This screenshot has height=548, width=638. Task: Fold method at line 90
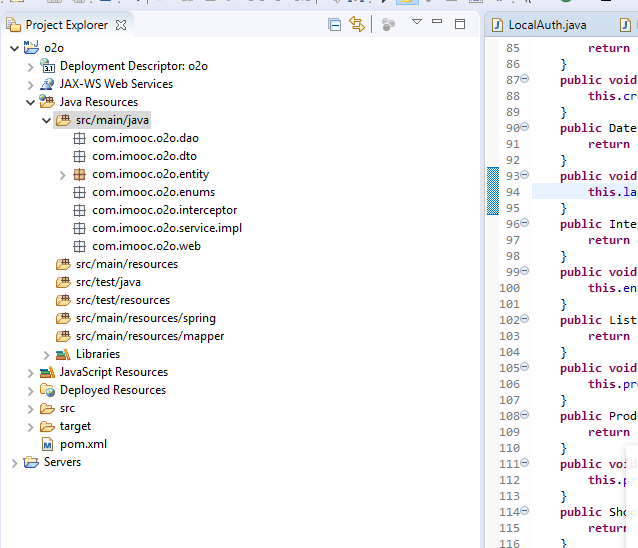pyautogui.click(x=525, y=127)
